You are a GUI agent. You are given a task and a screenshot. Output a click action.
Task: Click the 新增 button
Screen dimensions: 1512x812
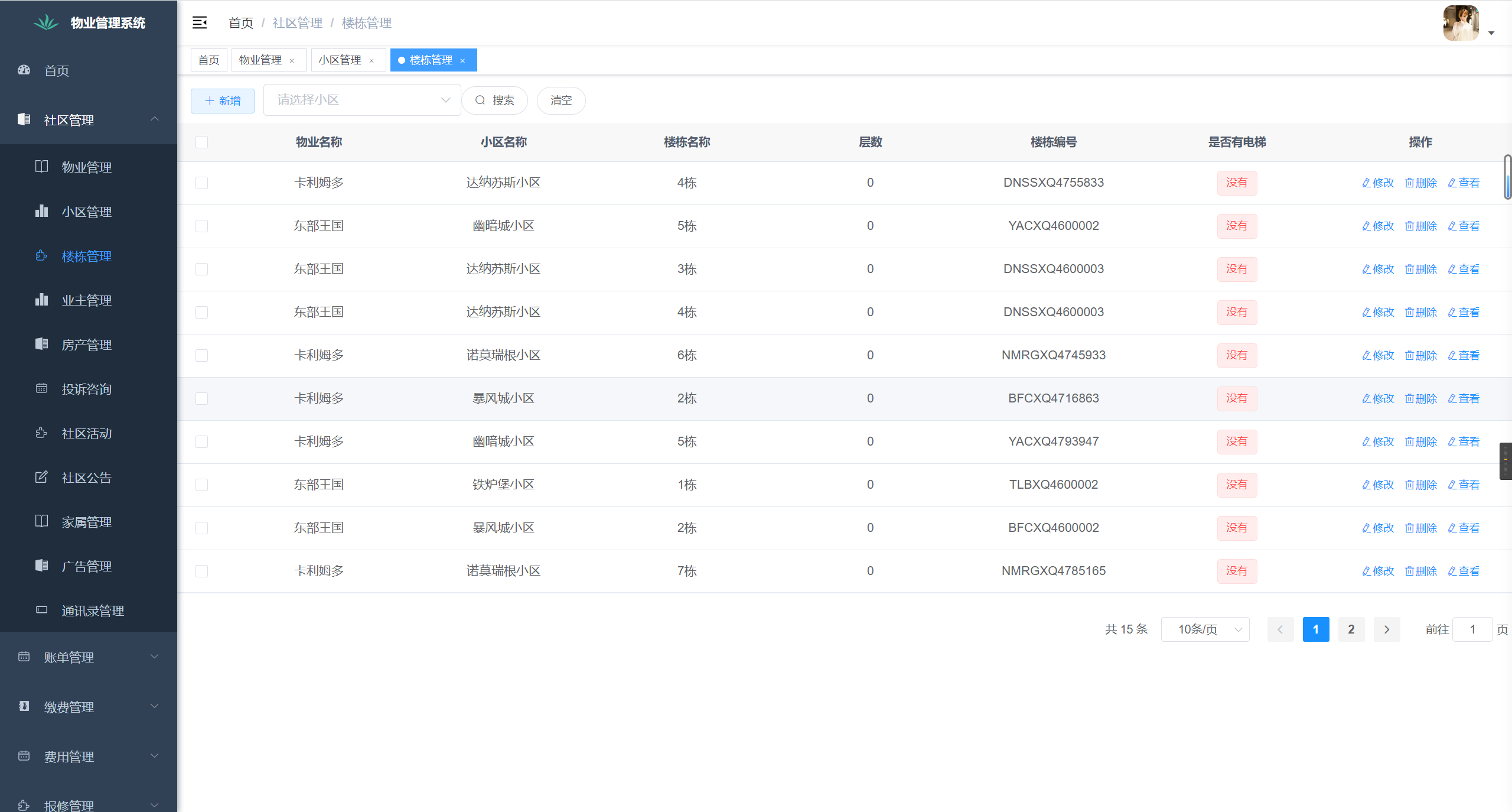pos(223,100)
